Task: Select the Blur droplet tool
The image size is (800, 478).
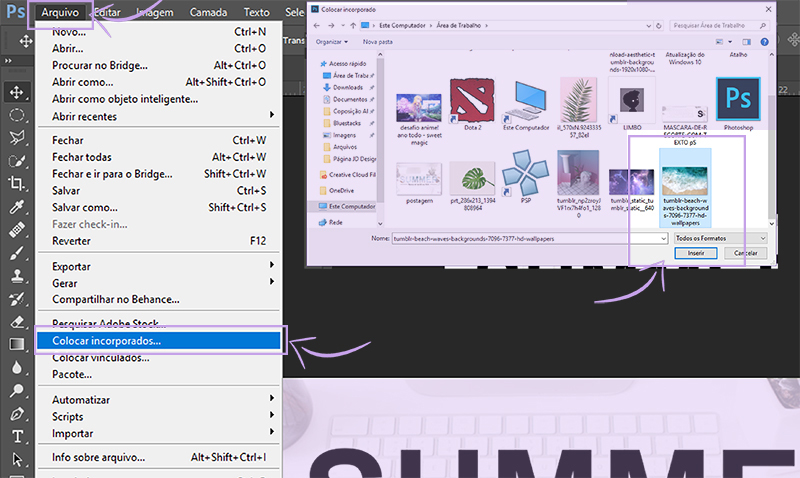Action: coord(17,367)
